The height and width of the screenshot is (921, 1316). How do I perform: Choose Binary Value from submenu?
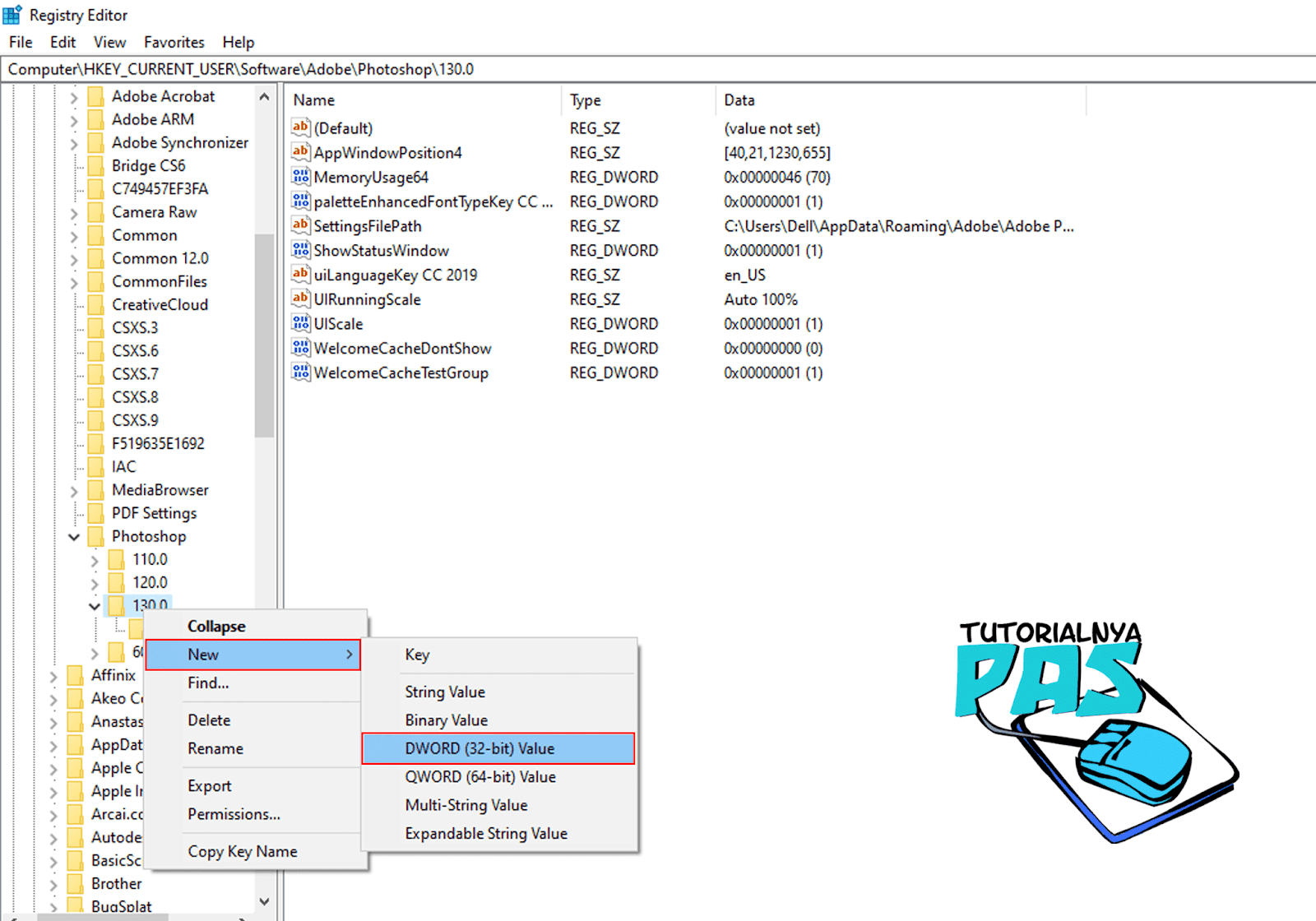[498, 720]
